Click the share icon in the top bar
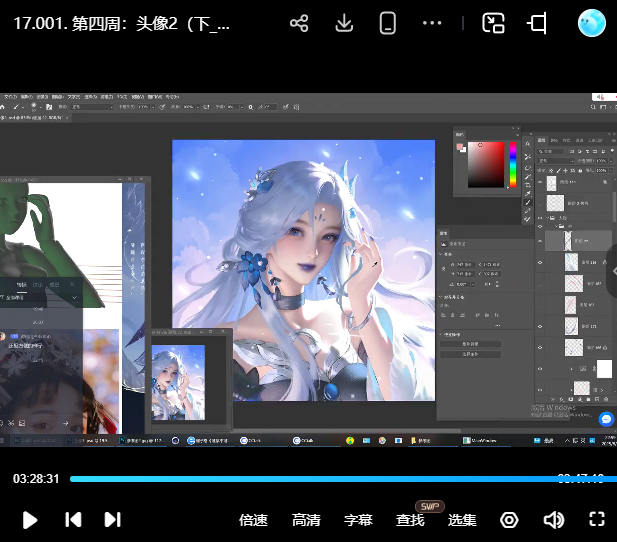This screenshot has height=542, width=617. coord(299,24)
